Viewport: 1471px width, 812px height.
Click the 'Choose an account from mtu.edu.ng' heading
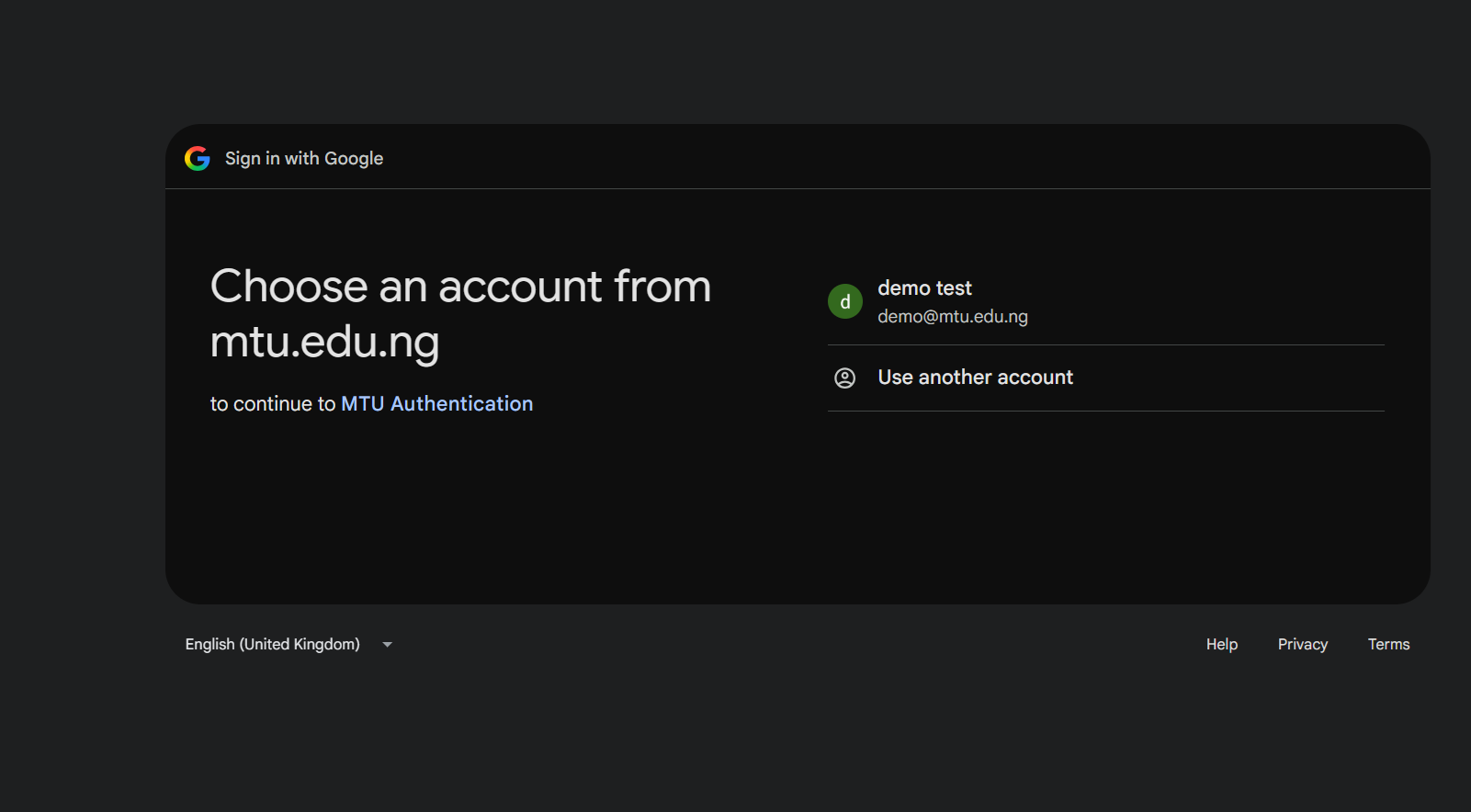click(x=460, y=314)
